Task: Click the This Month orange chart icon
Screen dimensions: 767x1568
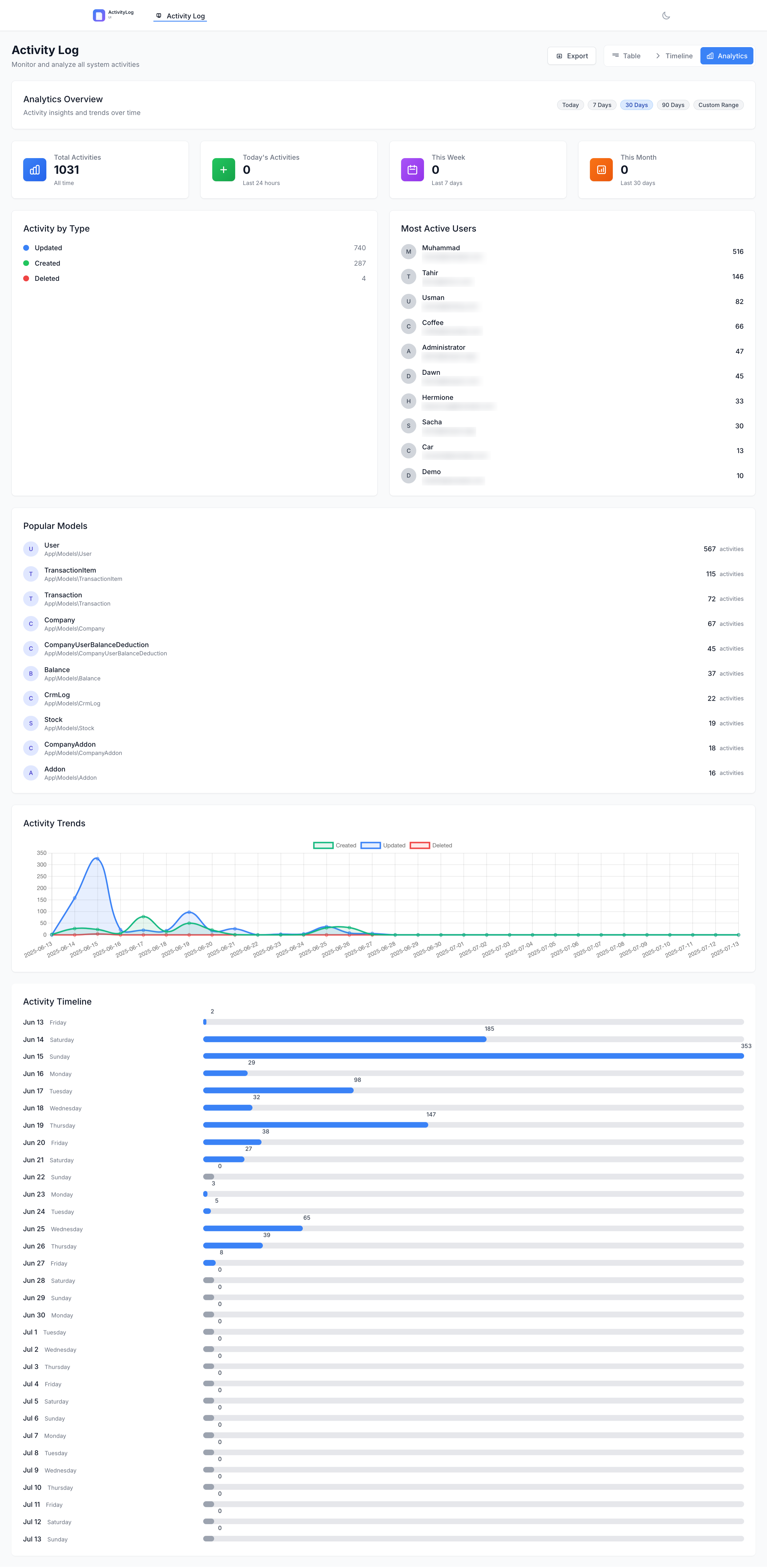Action: click(601, 170)
